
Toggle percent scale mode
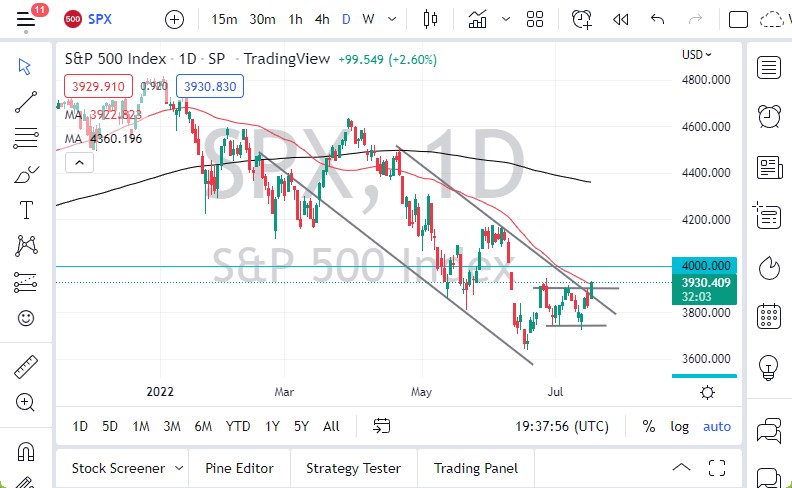(x=649, y=426)
